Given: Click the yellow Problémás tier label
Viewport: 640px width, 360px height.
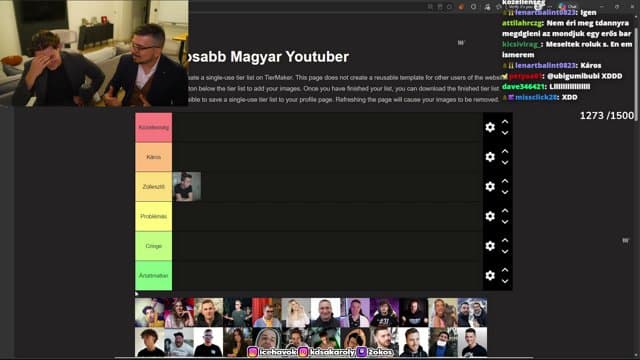Looking at the screenshot, I should (153, 216).
